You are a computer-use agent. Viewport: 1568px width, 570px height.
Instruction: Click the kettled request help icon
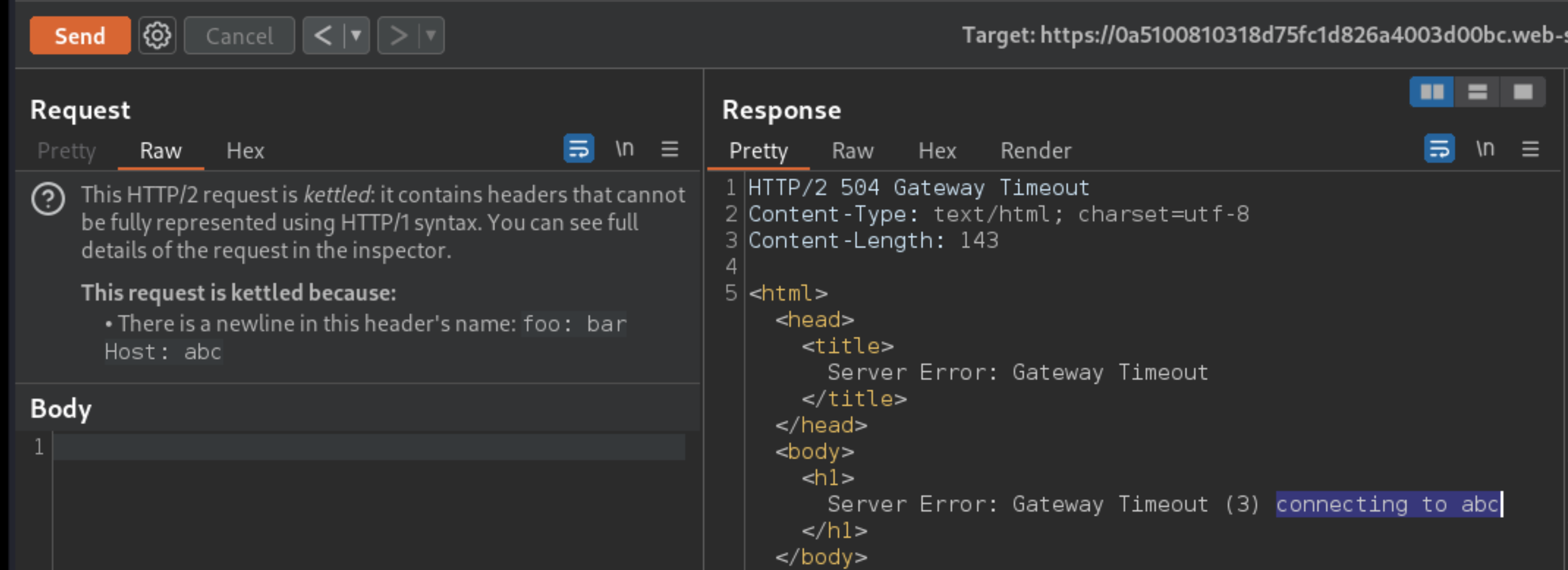pyautogui.click(x=48, y=199)
